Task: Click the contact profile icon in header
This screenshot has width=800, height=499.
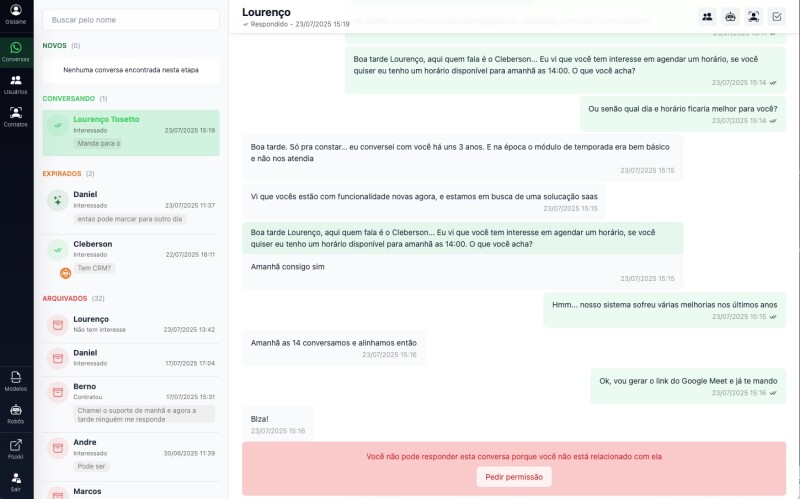Action: pyautogui.click(x=753, y=16)
